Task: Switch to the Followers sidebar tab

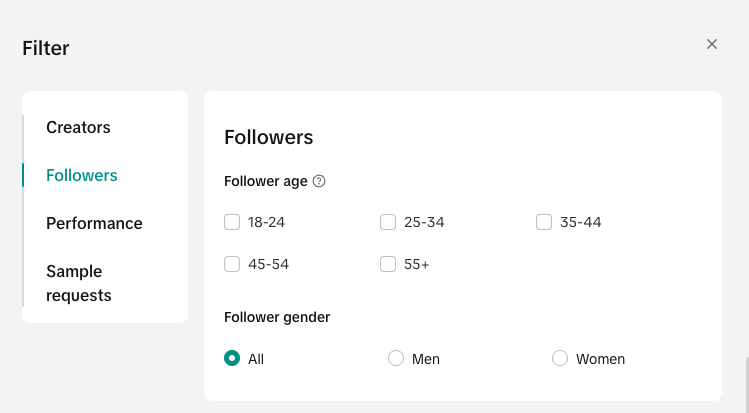Action: coord(82,175)
